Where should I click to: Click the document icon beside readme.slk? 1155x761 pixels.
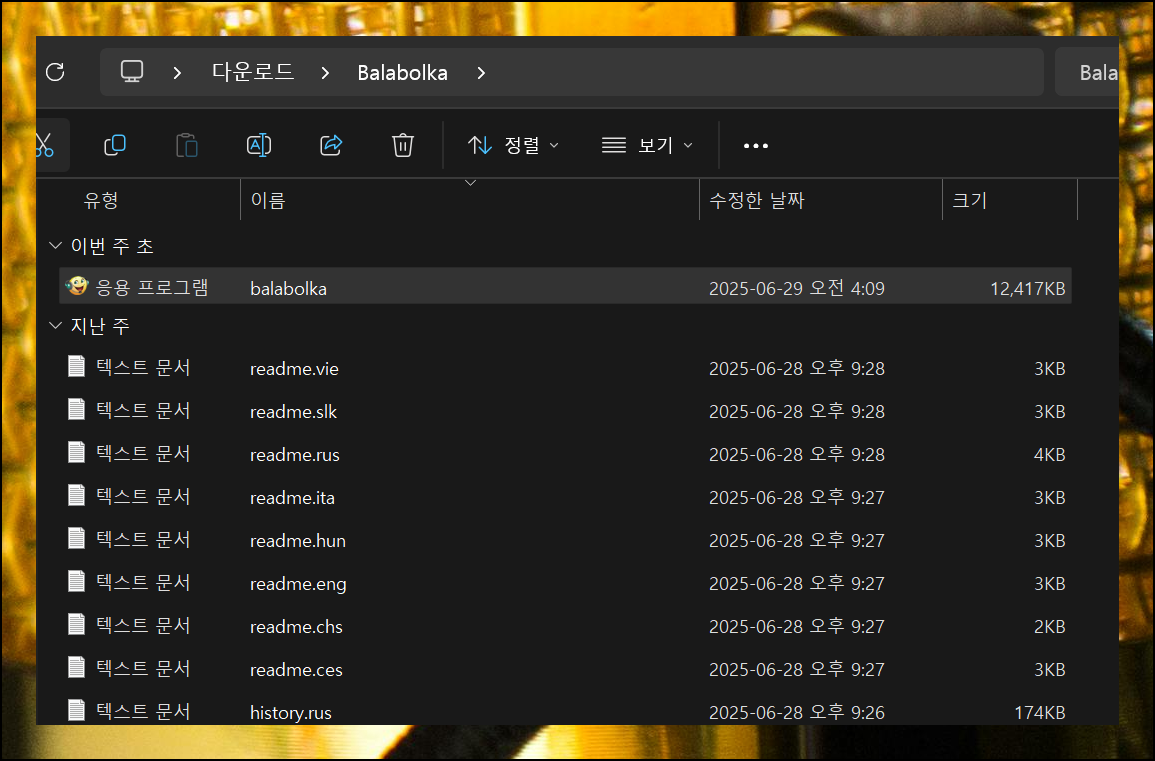coord(77,409)
